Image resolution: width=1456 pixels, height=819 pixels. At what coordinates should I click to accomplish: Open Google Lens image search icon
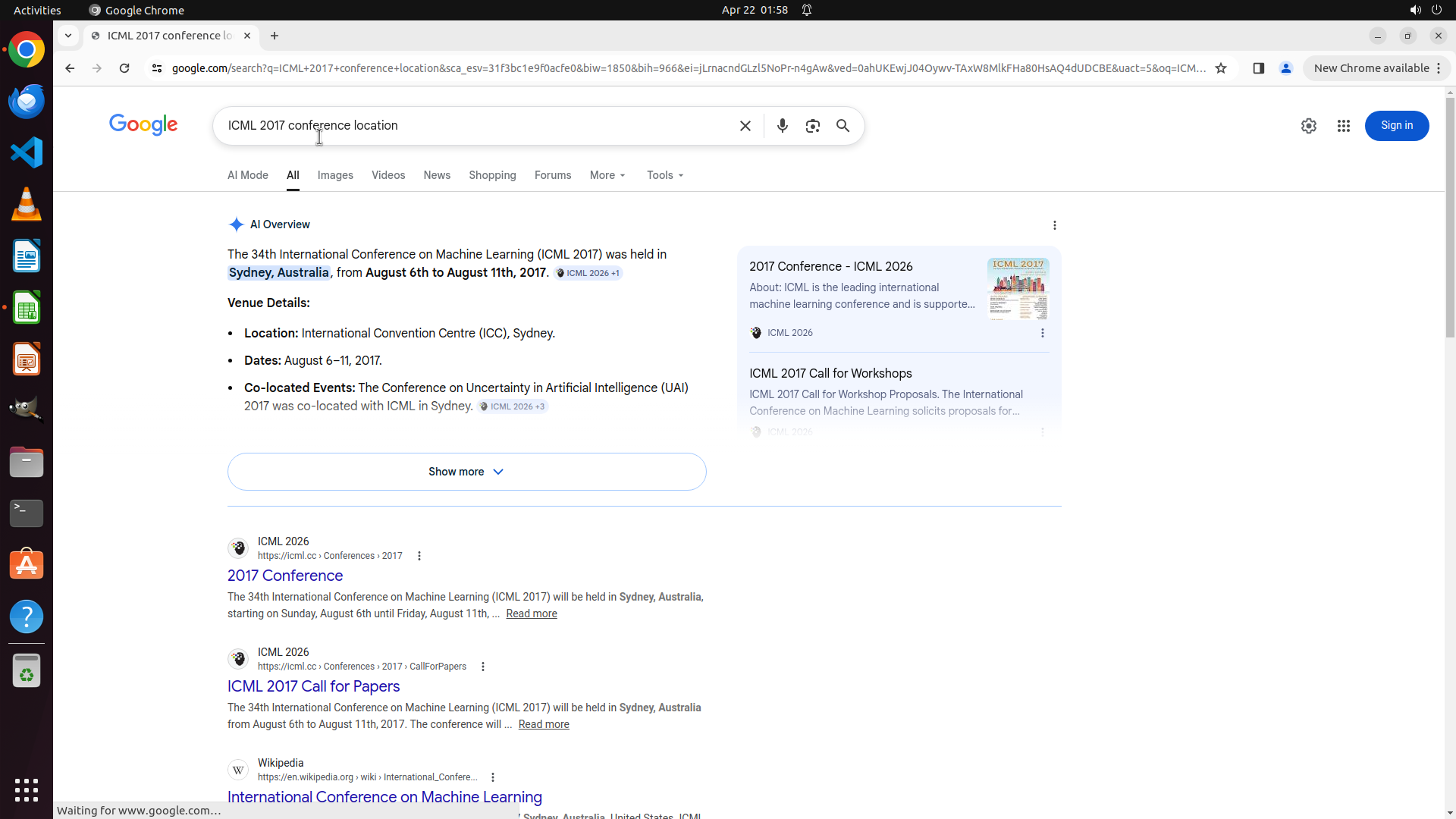812,126
